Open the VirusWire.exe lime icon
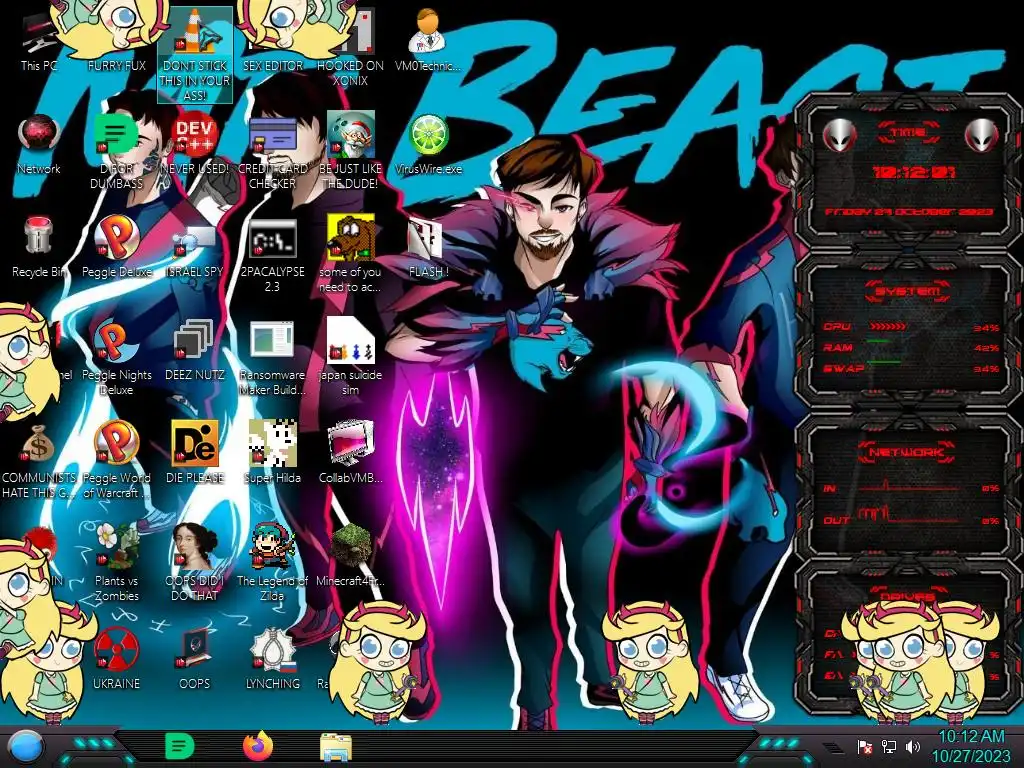The height and width of the screenshot is (768, 1024). [x=428, y=145]
